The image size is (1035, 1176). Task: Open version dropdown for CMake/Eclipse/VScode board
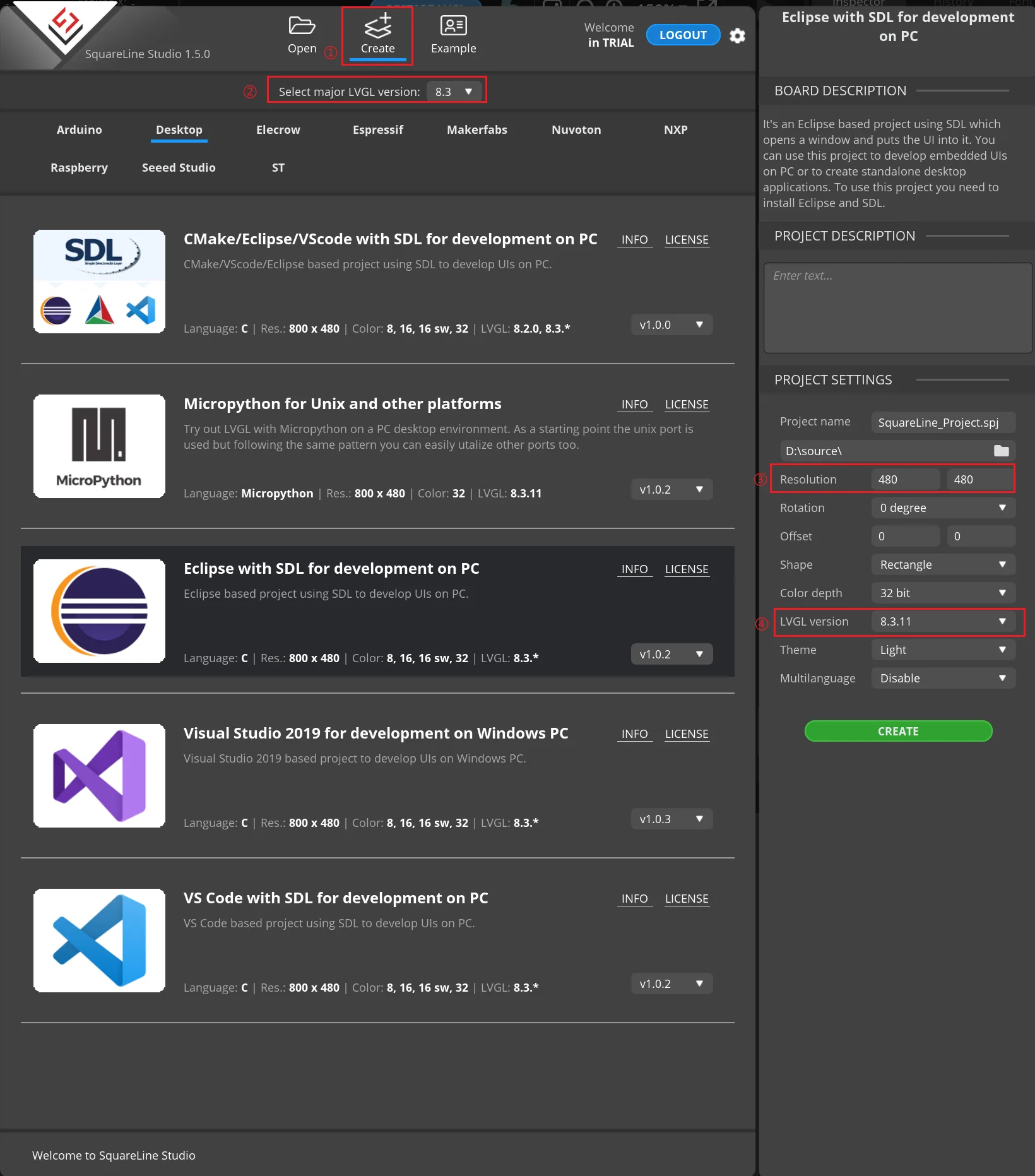[x=671, y=325]
